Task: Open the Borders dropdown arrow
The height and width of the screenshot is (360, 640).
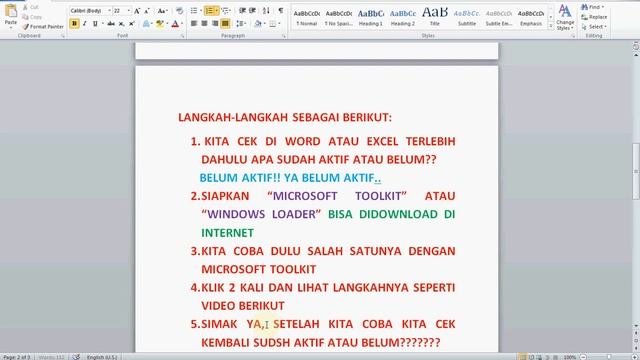Action: coord(279,24)
